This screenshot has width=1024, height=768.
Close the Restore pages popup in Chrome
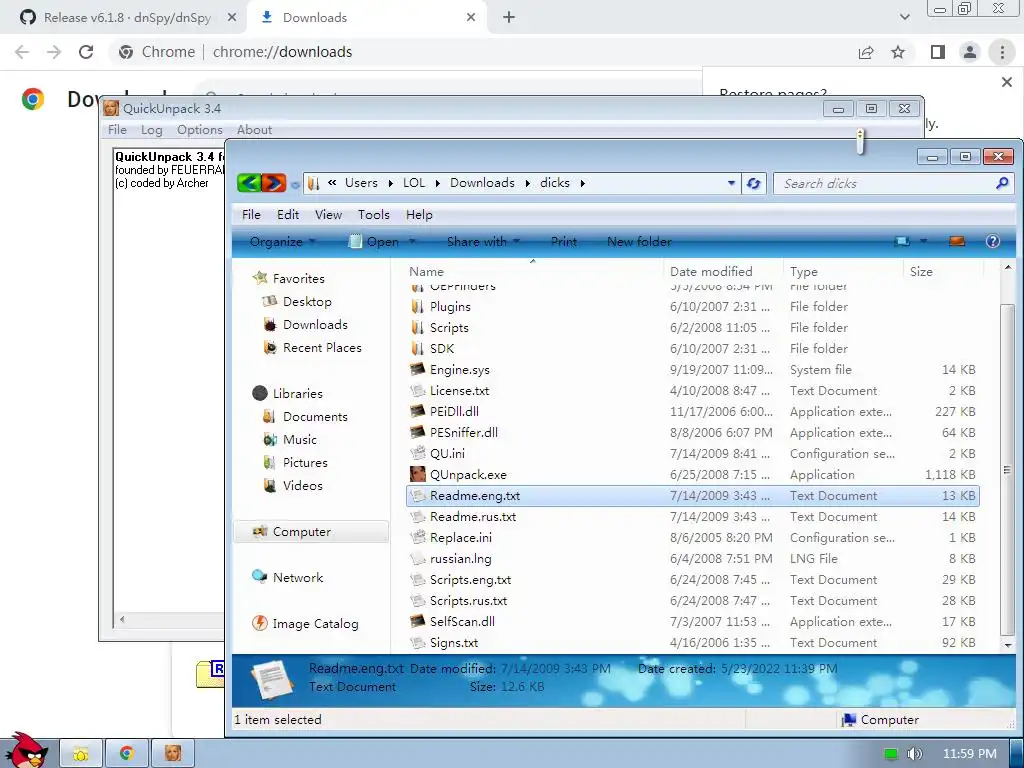pos(1007,82)
